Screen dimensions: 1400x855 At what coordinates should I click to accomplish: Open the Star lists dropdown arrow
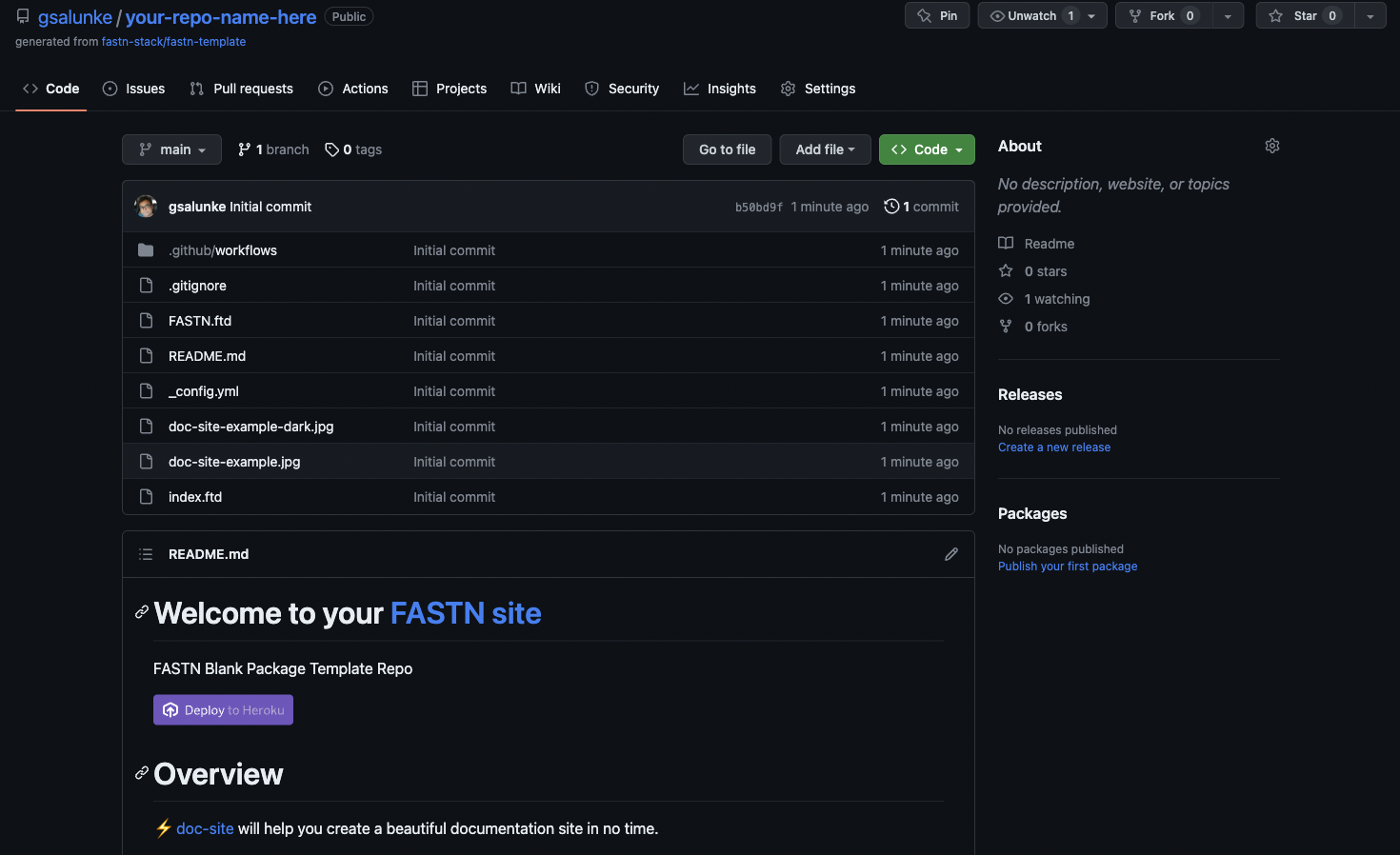tap(1370, 15)
